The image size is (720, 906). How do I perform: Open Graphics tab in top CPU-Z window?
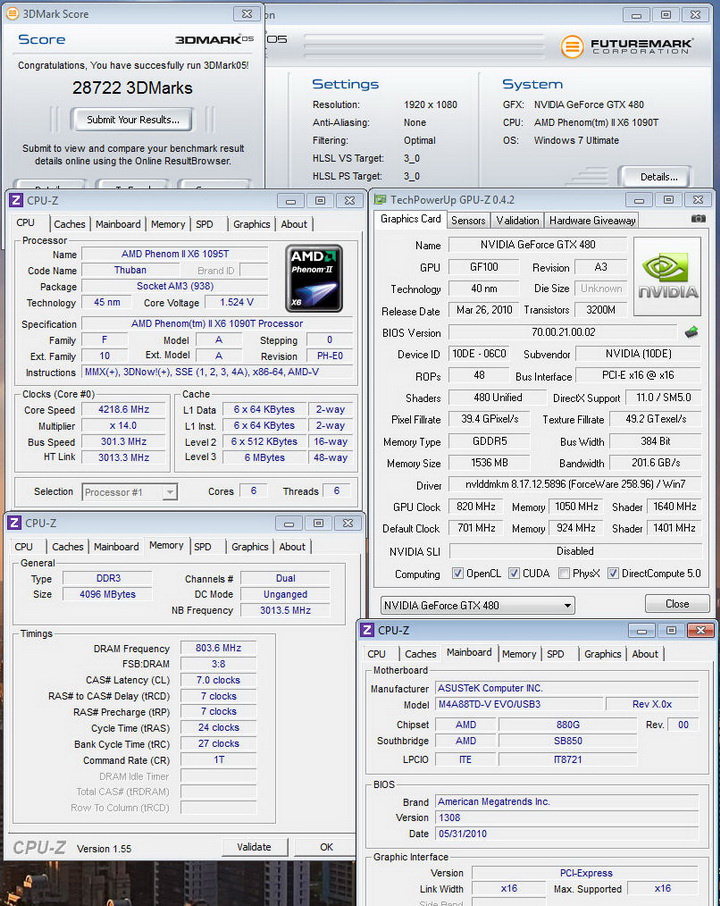click(x=251, y=224)
